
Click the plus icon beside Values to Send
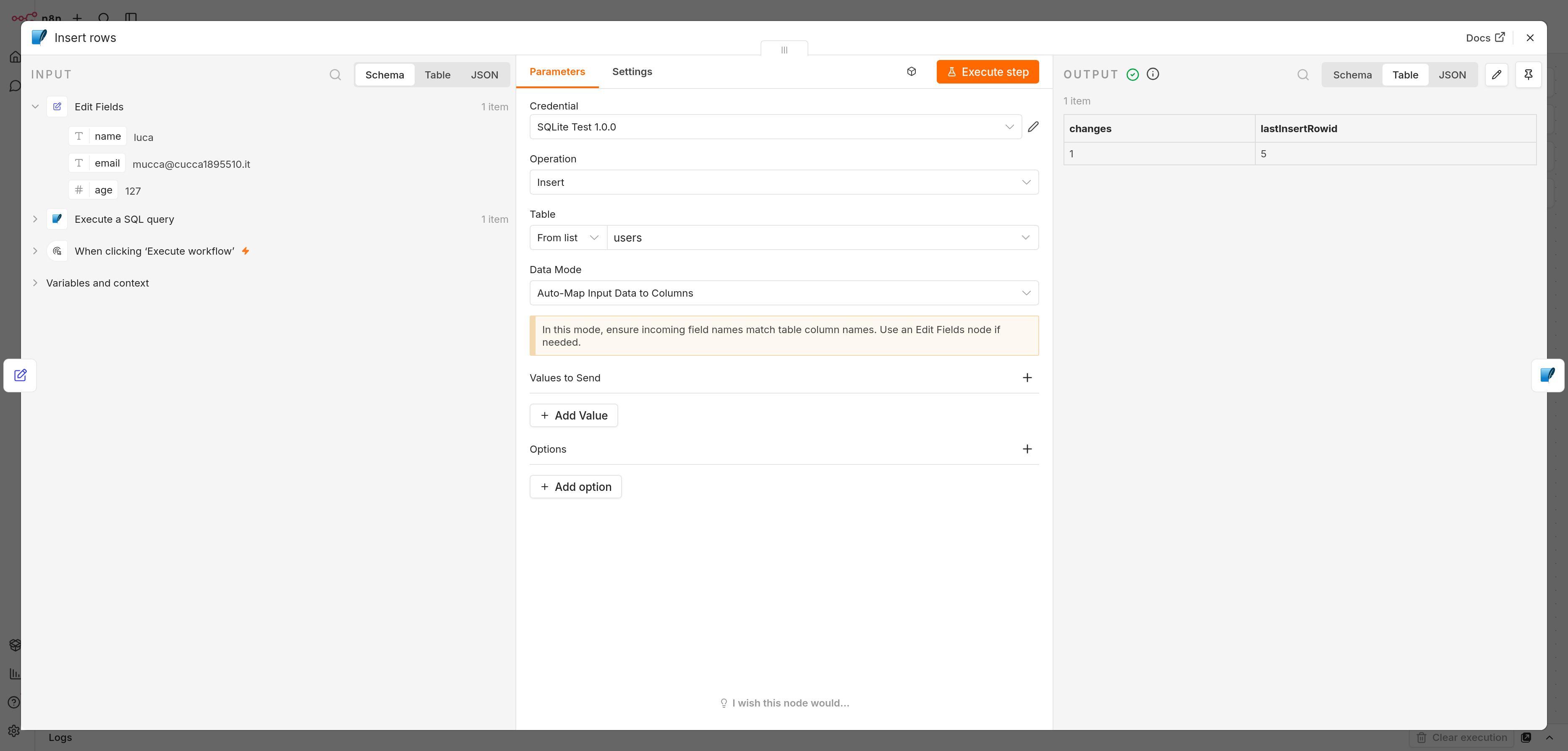(x=1027, y=377)
